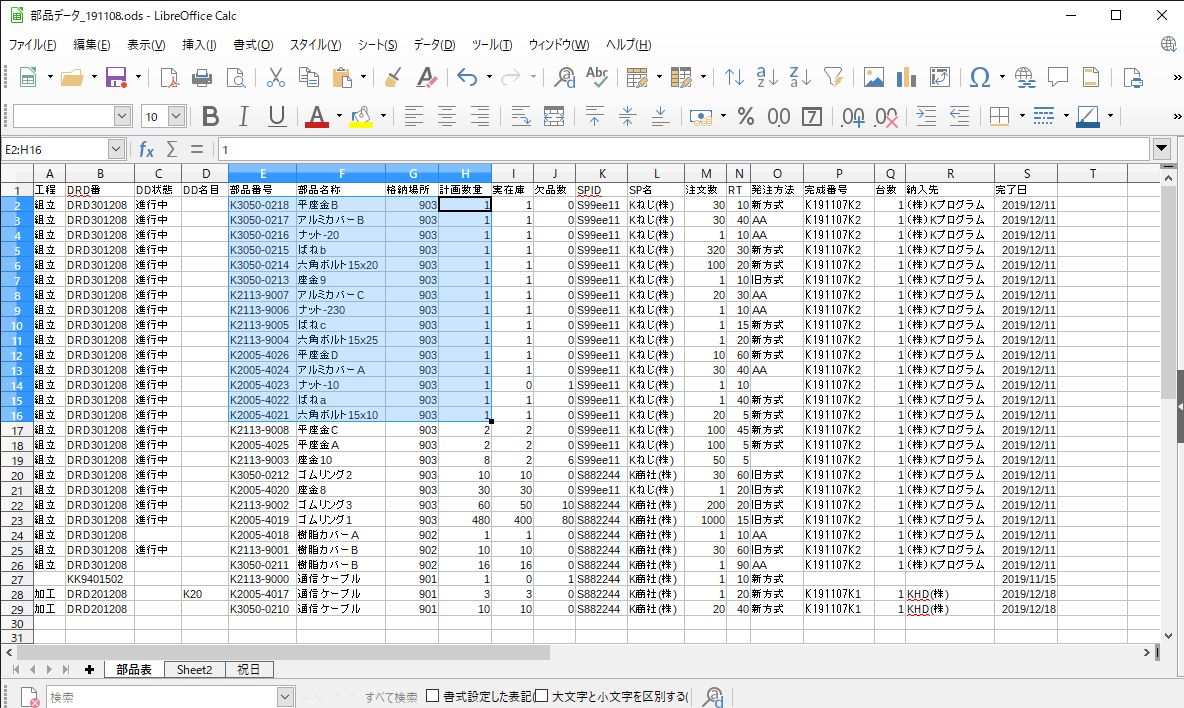This screenshot has height=708, width=1184.
Task: Enable the 大文字と小文字を区別 search option
Action: [542, 697]
